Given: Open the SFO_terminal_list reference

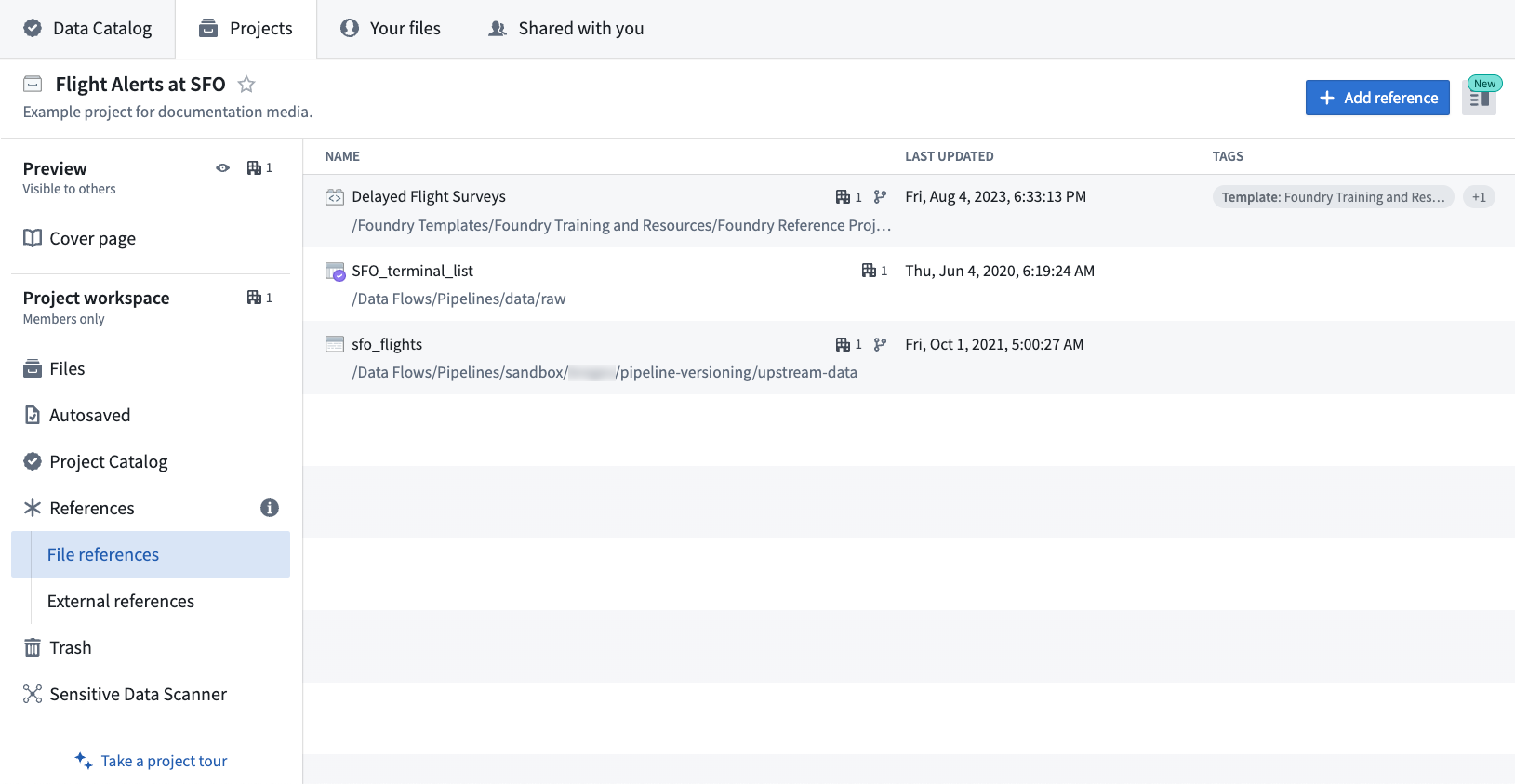Looking at the screenshot, I should coord(412,271).
